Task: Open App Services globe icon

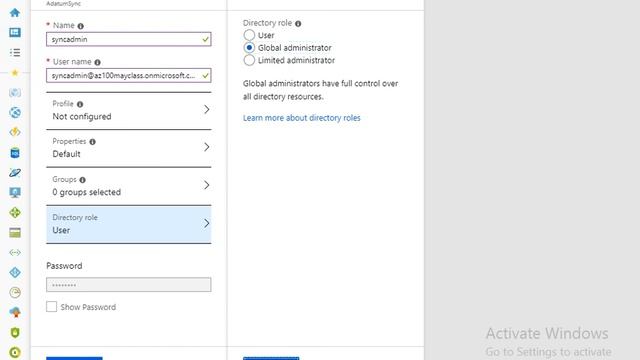Action: pyautogui.click(x=15, y=112)
